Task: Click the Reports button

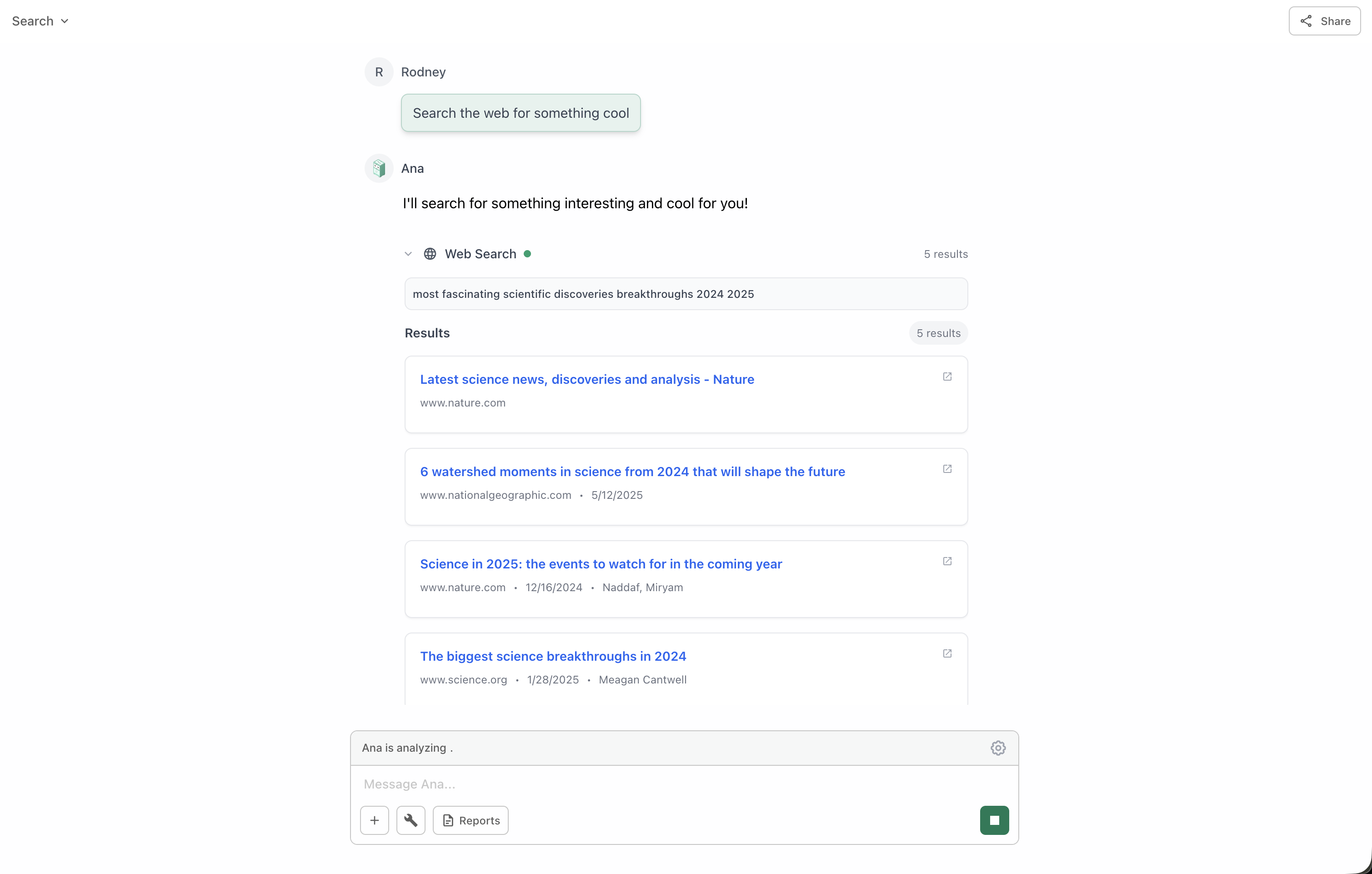Action: point(470,820)
